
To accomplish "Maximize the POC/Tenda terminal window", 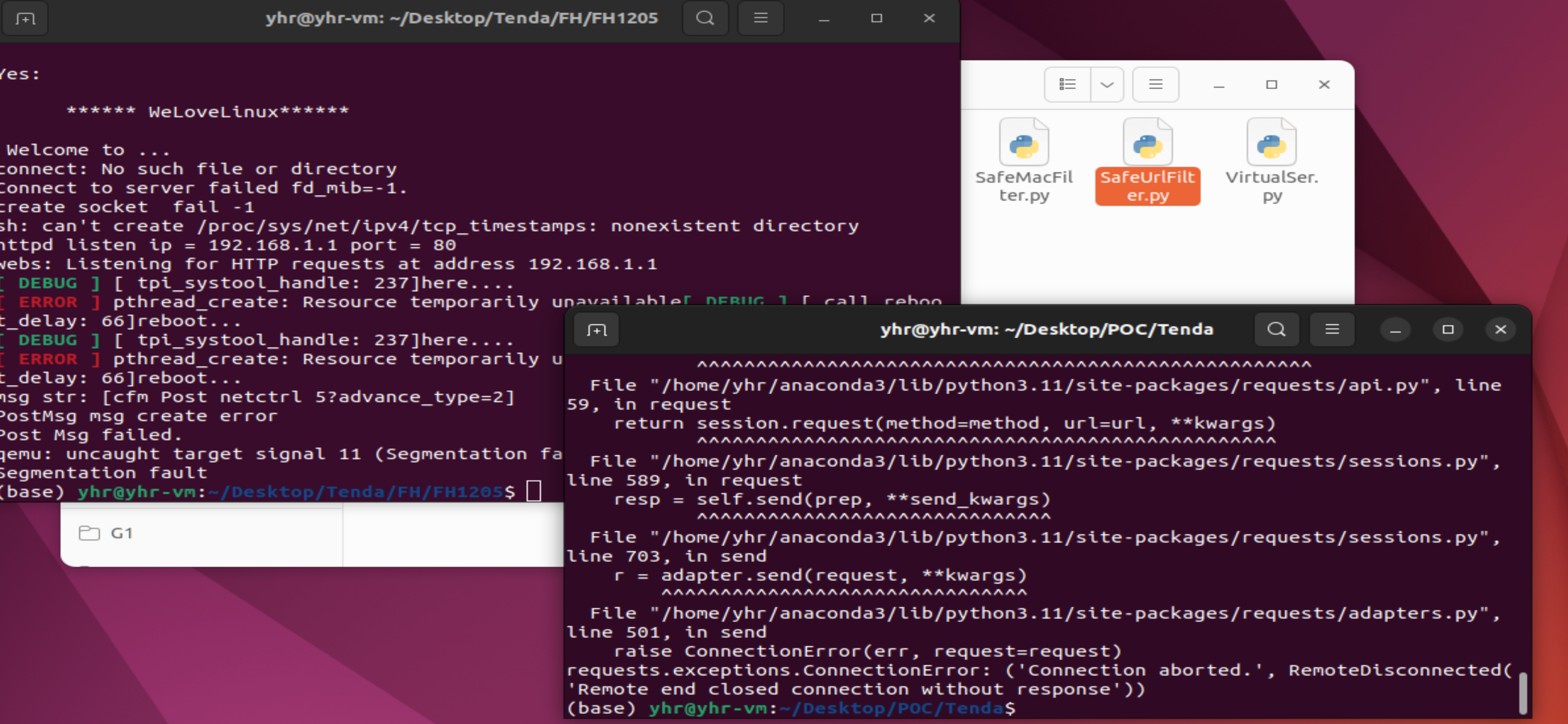I will tap(1448, 330).
